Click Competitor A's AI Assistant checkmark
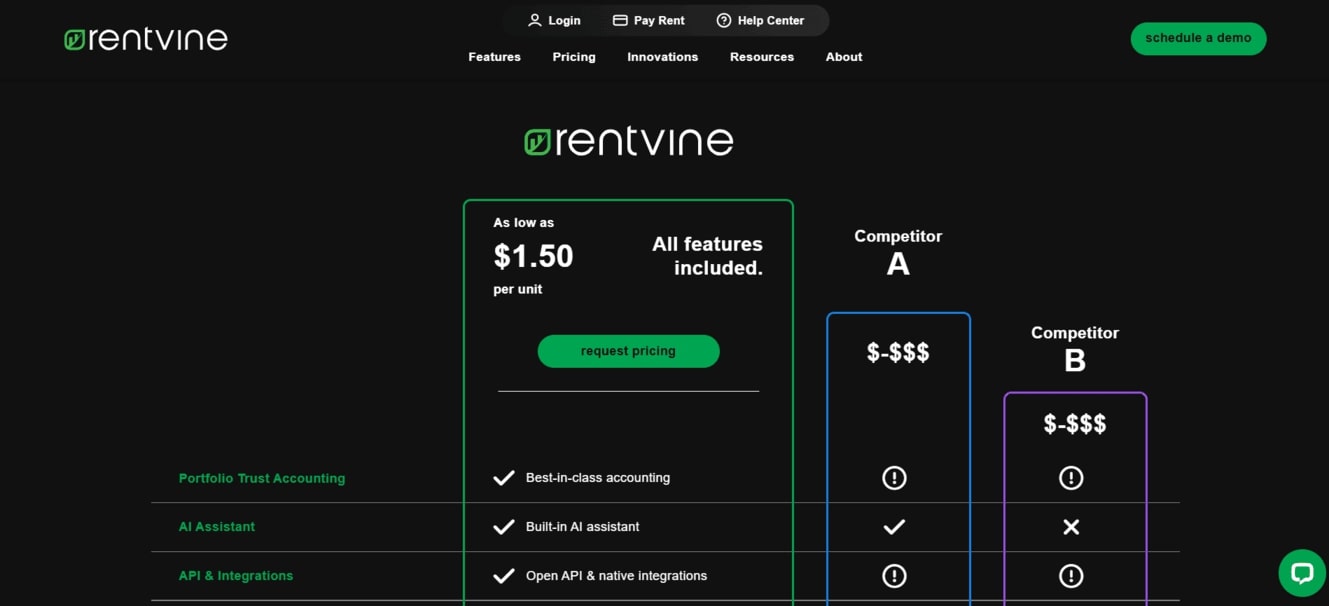This screenshot has height=606, width=1329. click(x=894, y=527)
